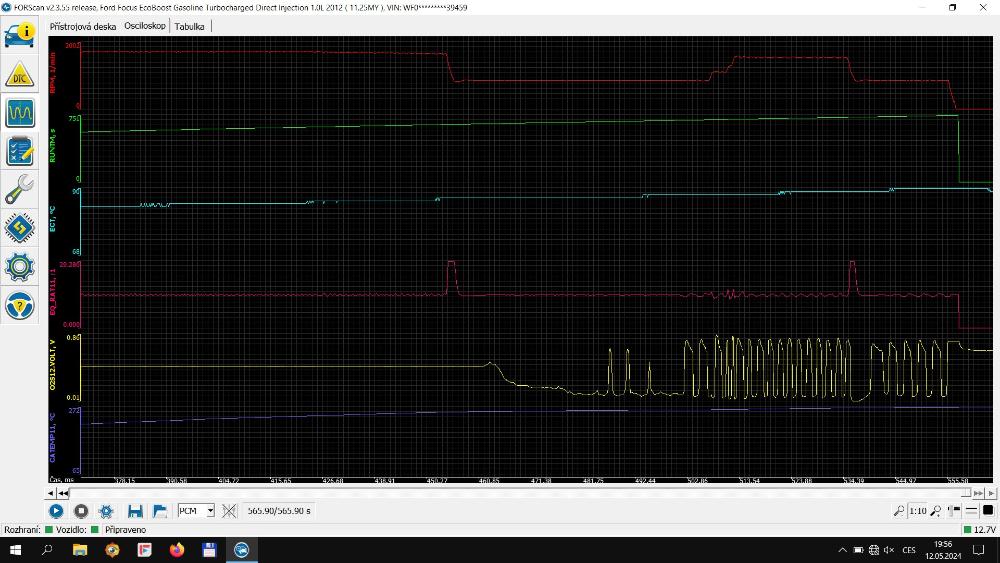Open Firefox from the Windows taskbar
This screenshot has width=1000, height=563.
pos(177,550)
